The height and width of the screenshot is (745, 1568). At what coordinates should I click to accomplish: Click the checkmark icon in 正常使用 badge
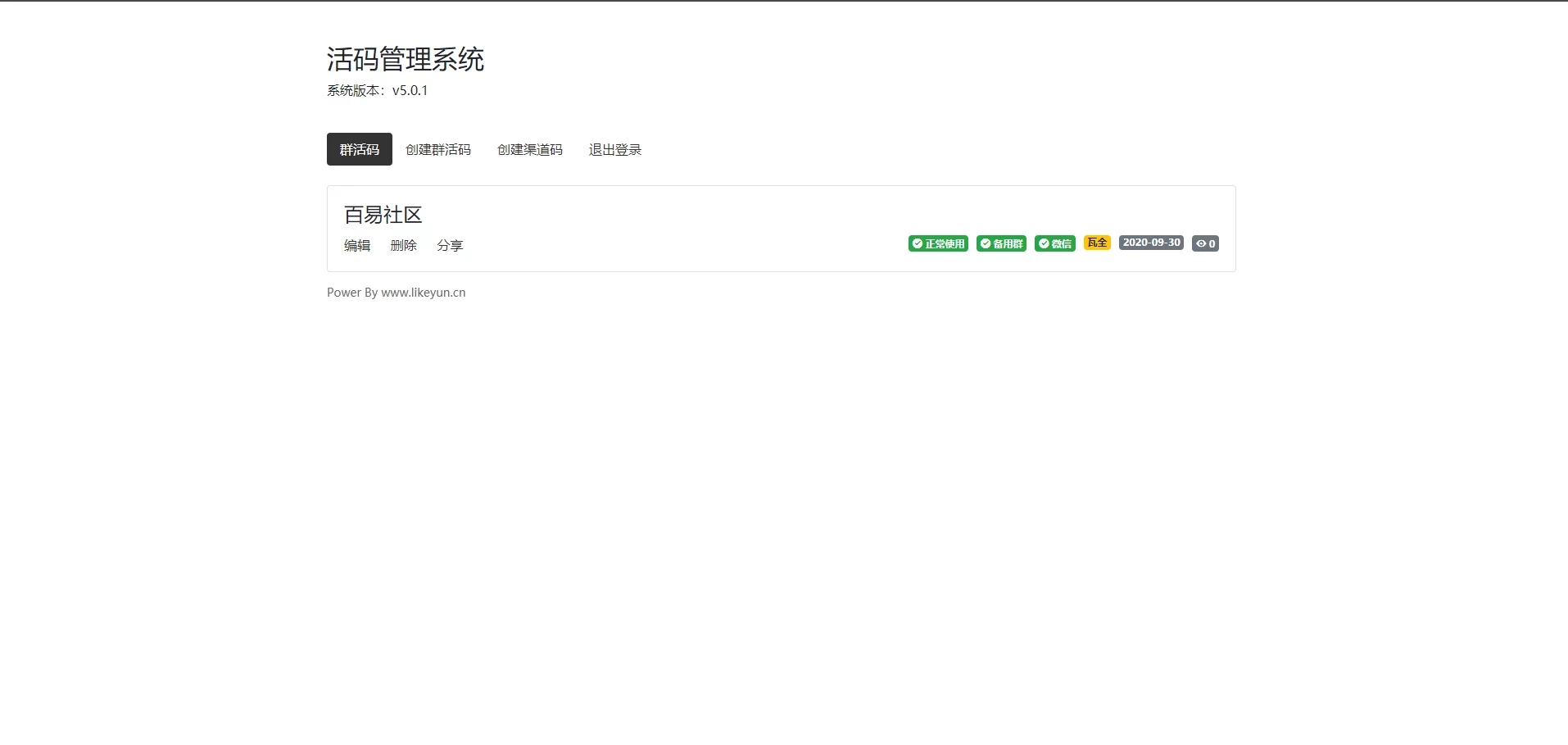[x=918, y=243]
